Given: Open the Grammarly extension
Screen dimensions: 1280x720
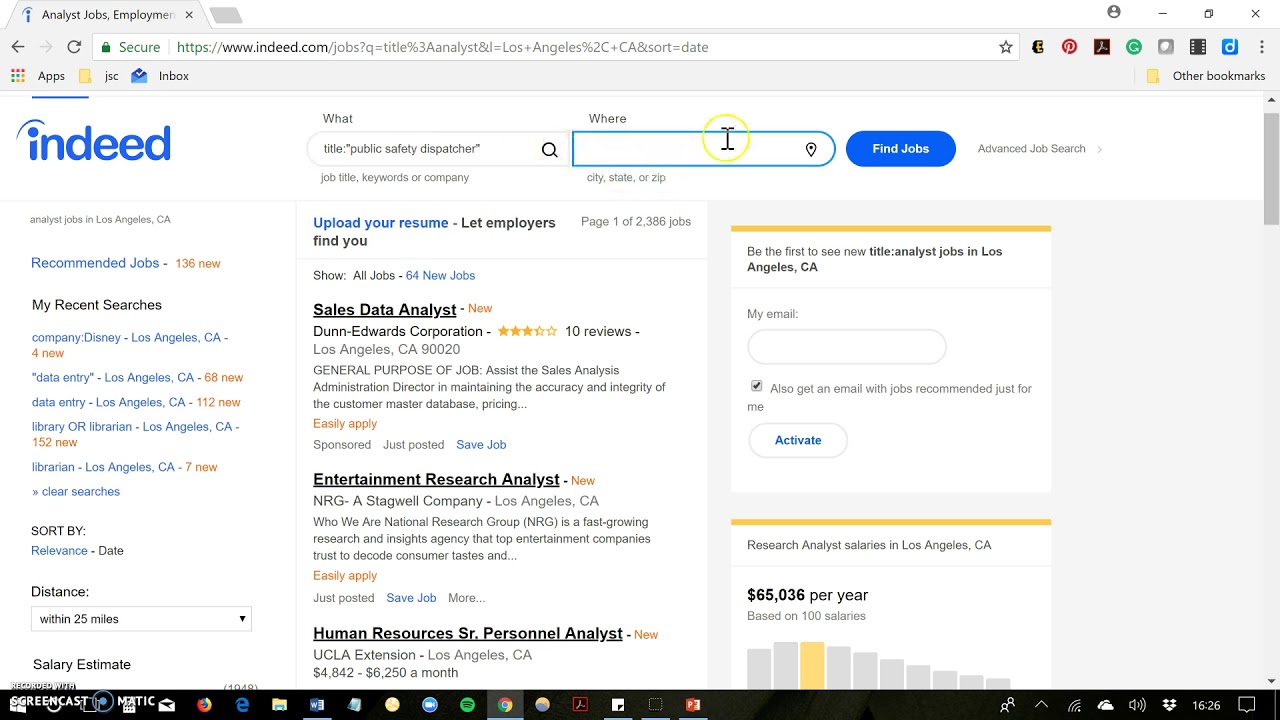Looking at the screenshot, I should pyautogui.click(x=1134, y=47).
